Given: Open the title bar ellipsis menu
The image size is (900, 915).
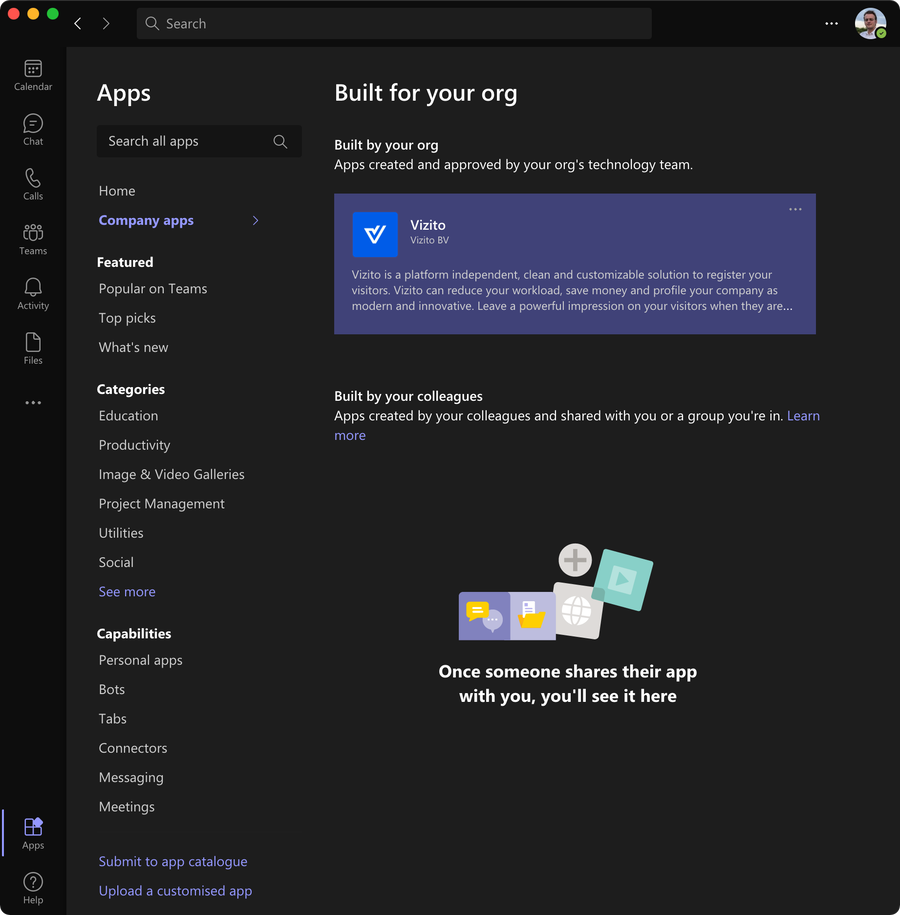Looking at the screenshot, I should pos(831,22).
